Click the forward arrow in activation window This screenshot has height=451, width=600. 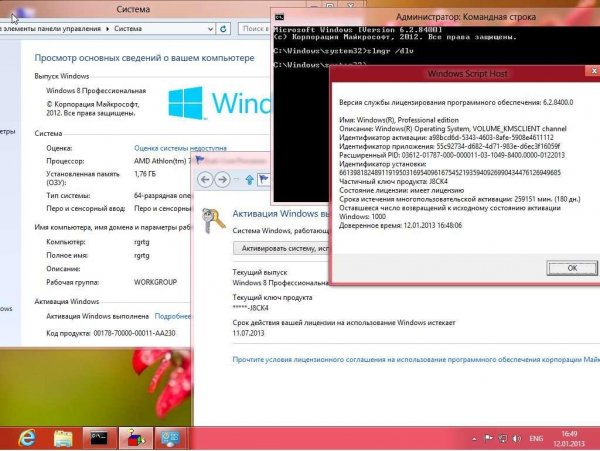(222, 179)
